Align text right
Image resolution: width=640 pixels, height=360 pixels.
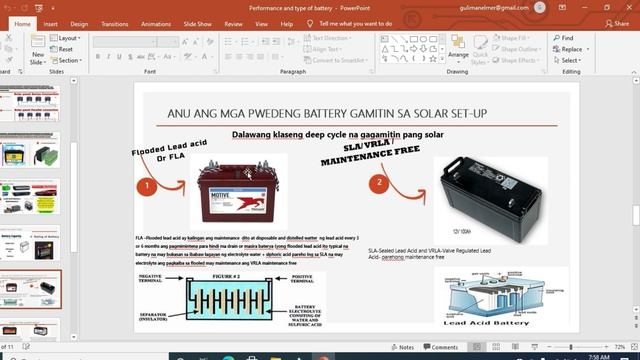(x=249, y=57)
